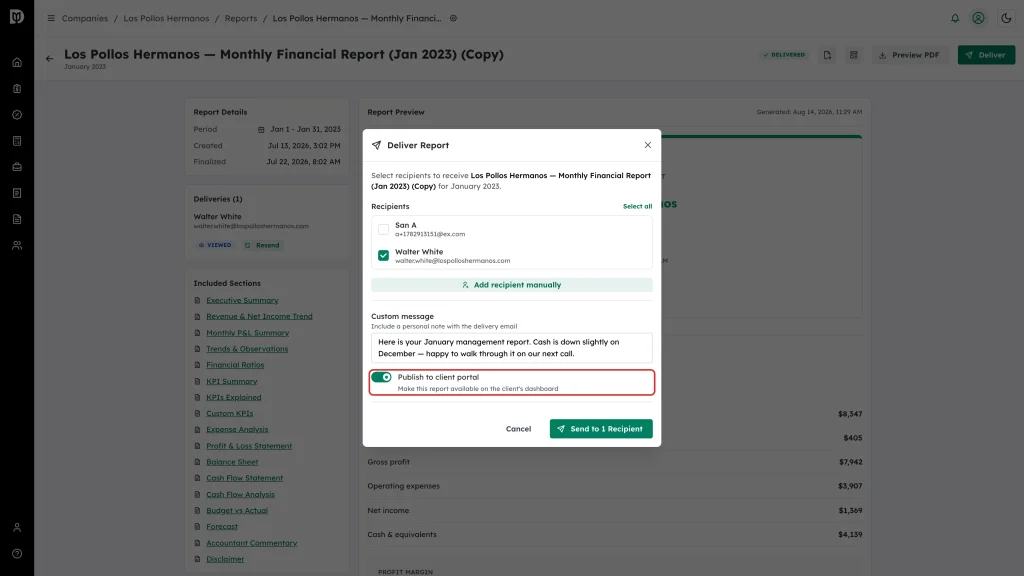Open KPIs Explained link
The image size is (1024, 576).
[234, 398]
